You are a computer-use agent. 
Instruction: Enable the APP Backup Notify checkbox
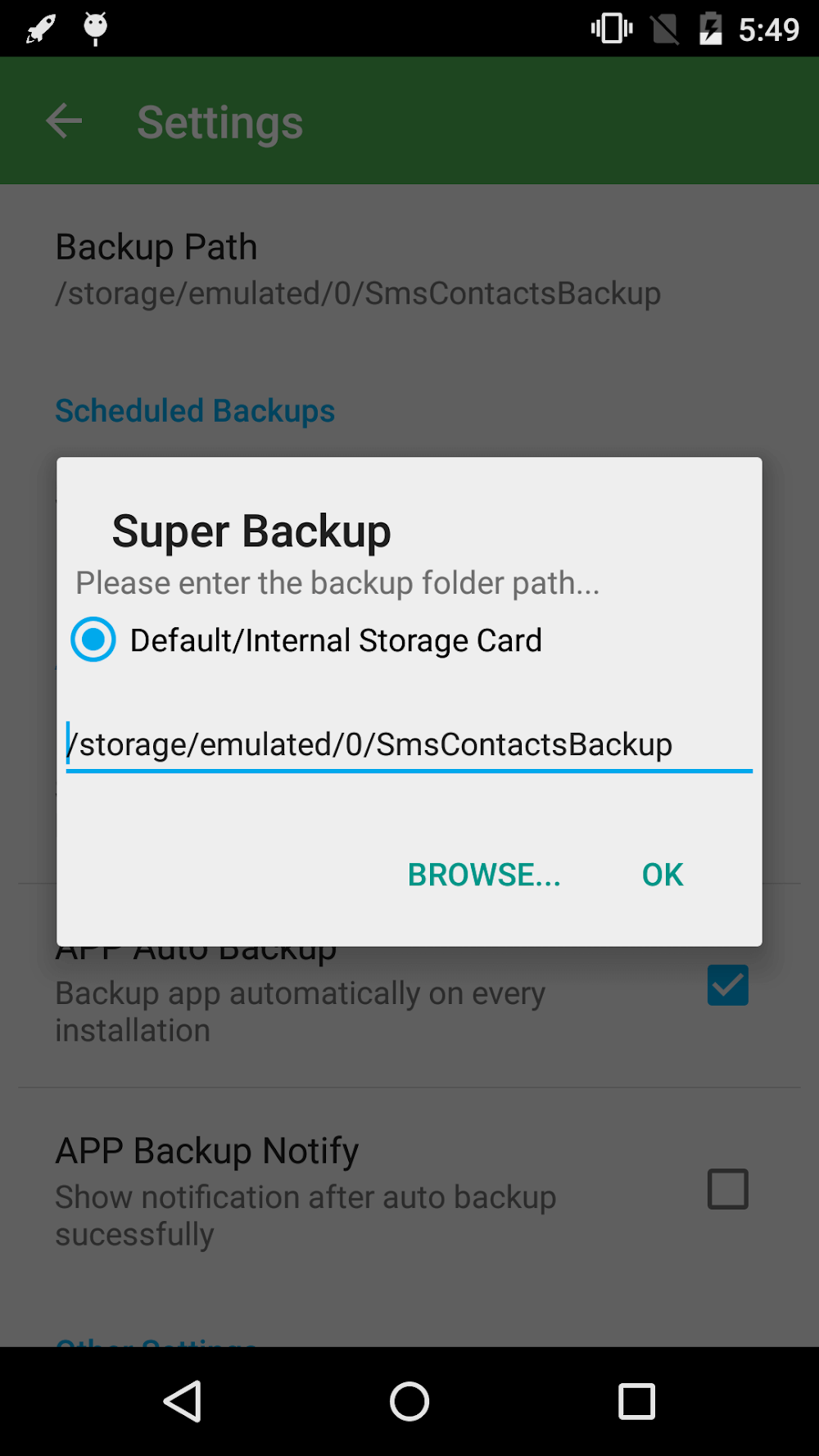(x=727, y=1189)
